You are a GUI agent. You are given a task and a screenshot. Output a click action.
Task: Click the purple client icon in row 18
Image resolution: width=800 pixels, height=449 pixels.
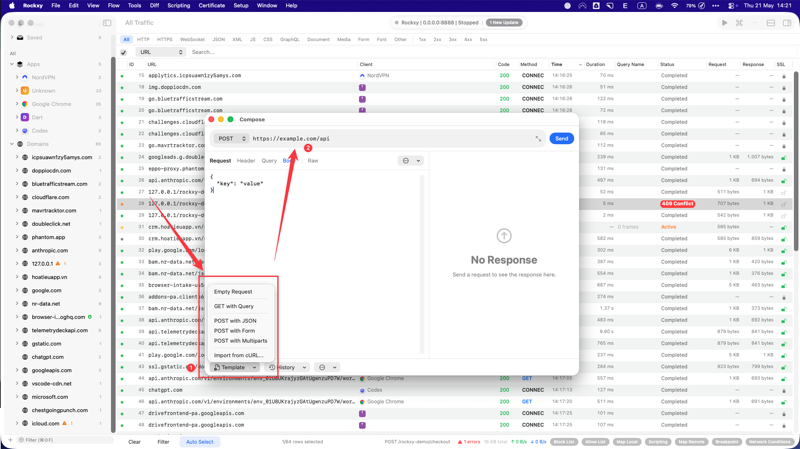click(x=362, y=87)
